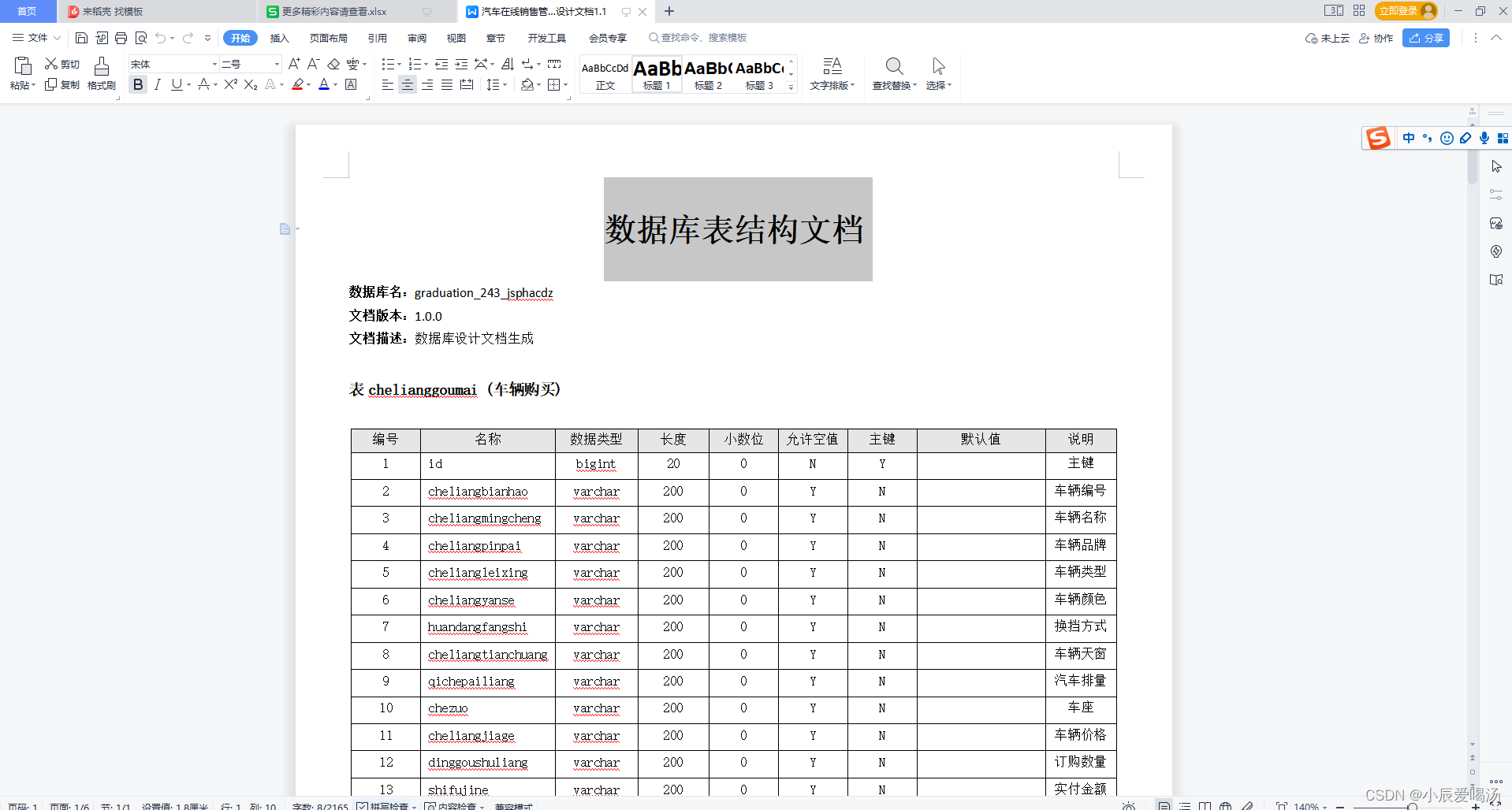Open the emoji panel on the input toolbar

click(x=1447, y=138)
